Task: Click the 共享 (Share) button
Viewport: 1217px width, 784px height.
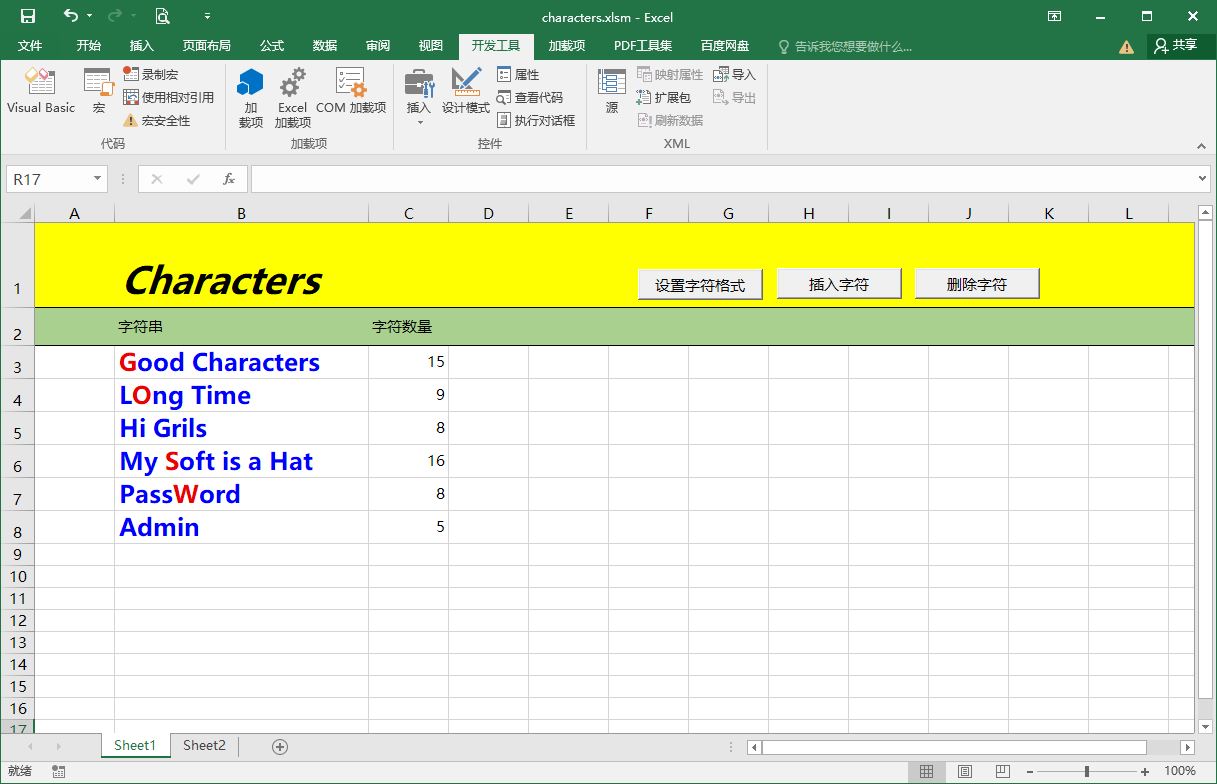Action: pos(1175,45)
